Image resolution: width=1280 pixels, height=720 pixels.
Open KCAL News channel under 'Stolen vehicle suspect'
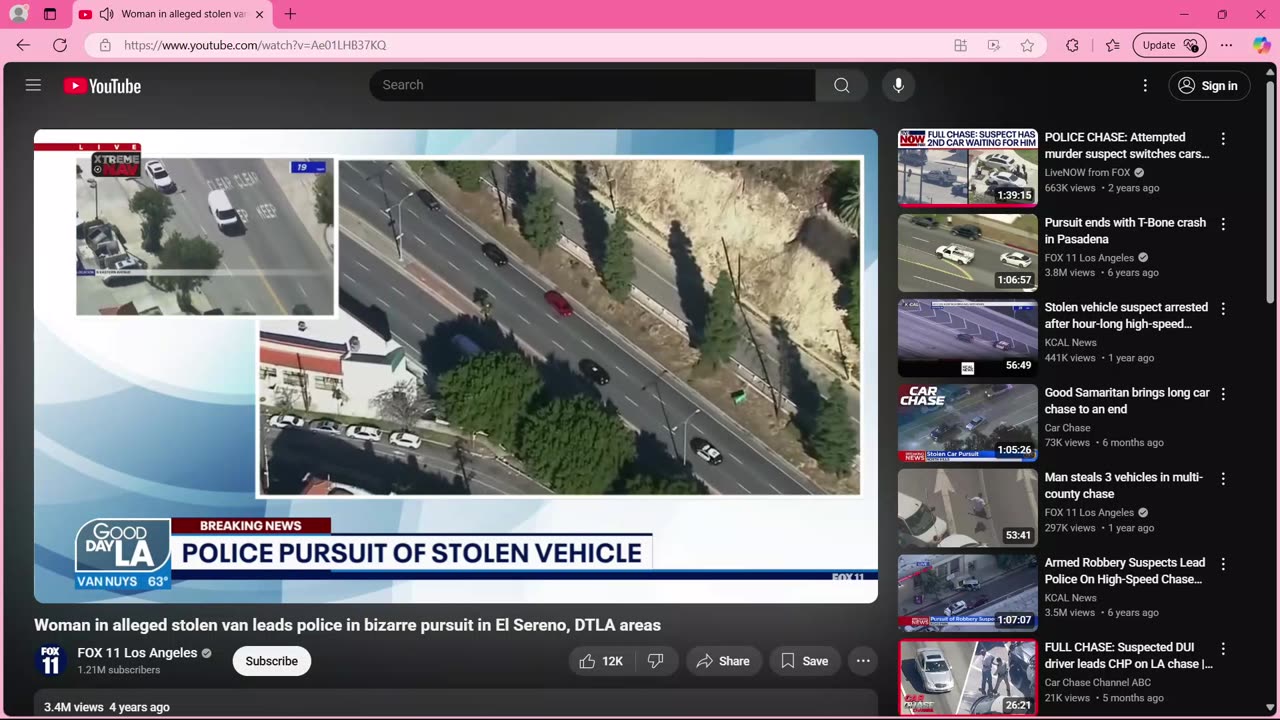tap(1073, 342)
